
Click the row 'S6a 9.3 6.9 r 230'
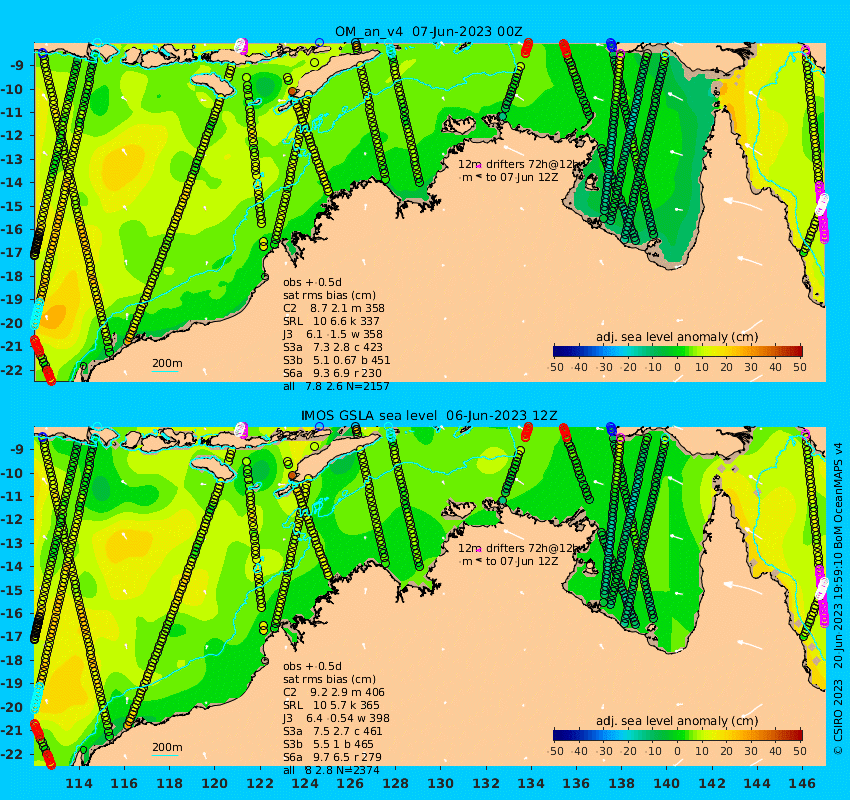tap(332, 373)
